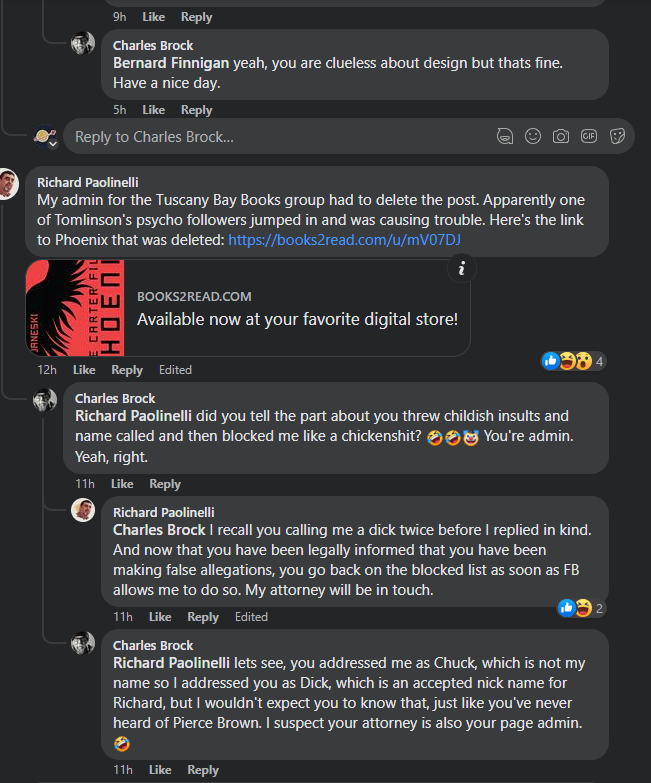The image size is (651, 783).
Task: Open avatar sticker picker in reply box
Action: tap(506, 136)
